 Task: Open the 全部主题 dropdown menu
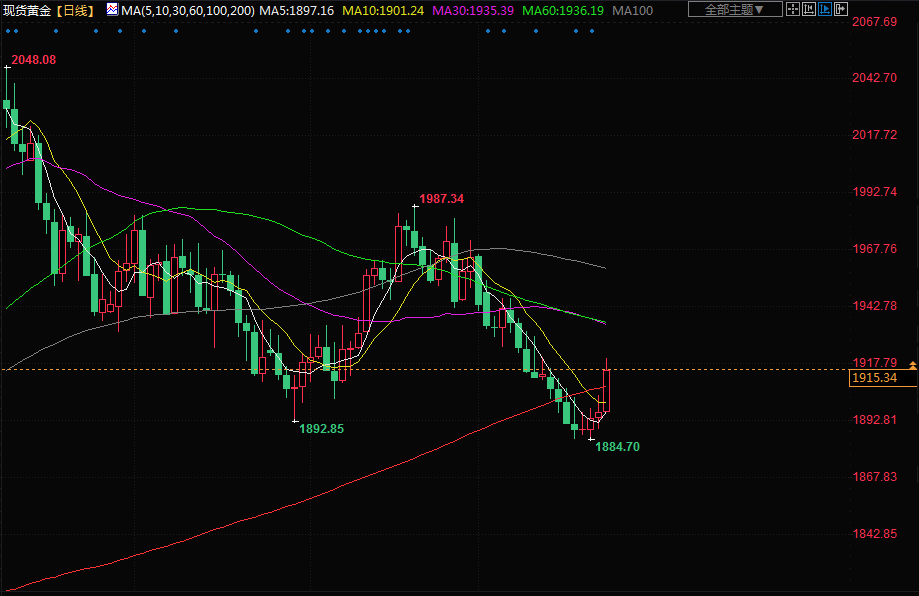729,10
